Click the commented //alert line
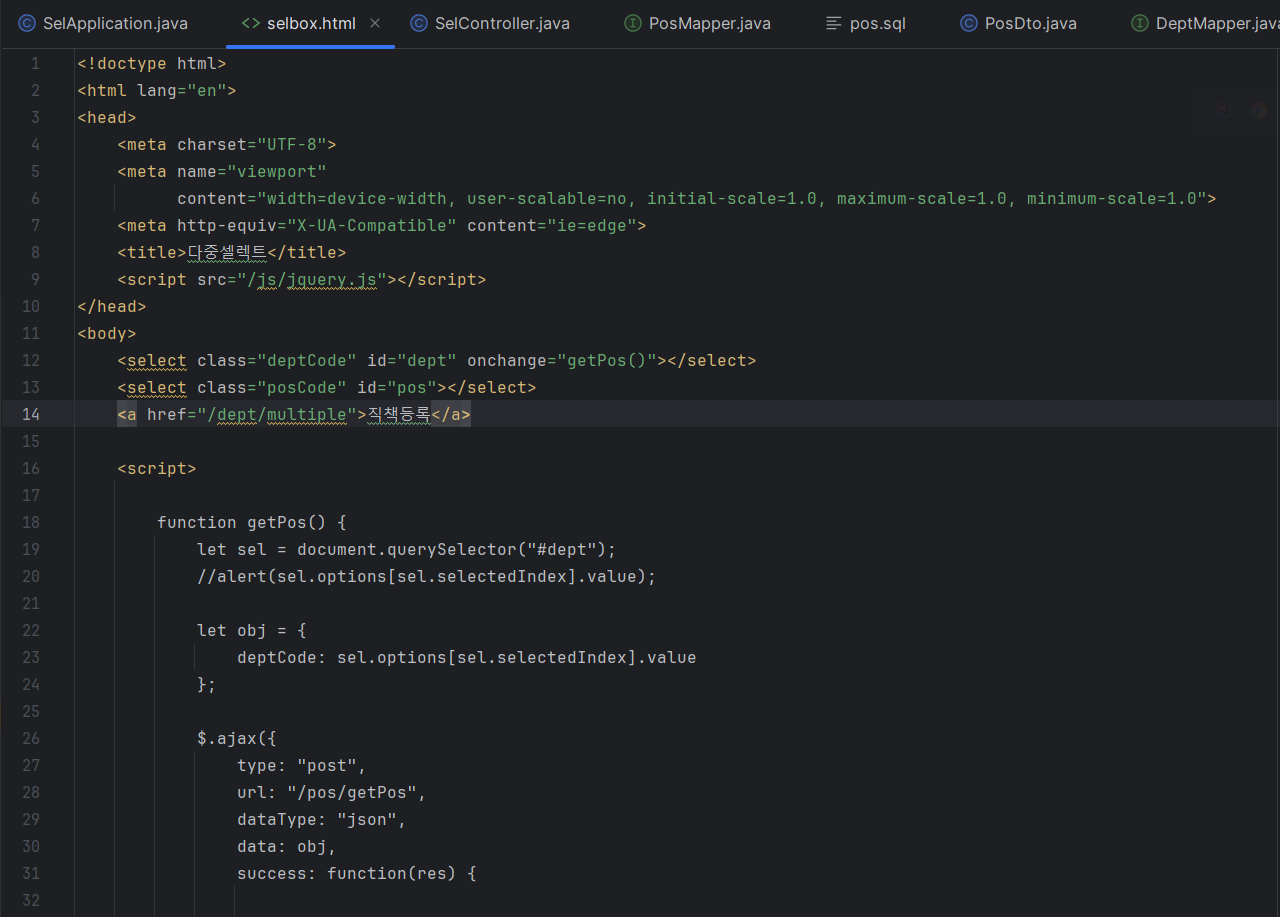The height and width of the screenshot is (917, 1280). (x=427, y=576)
